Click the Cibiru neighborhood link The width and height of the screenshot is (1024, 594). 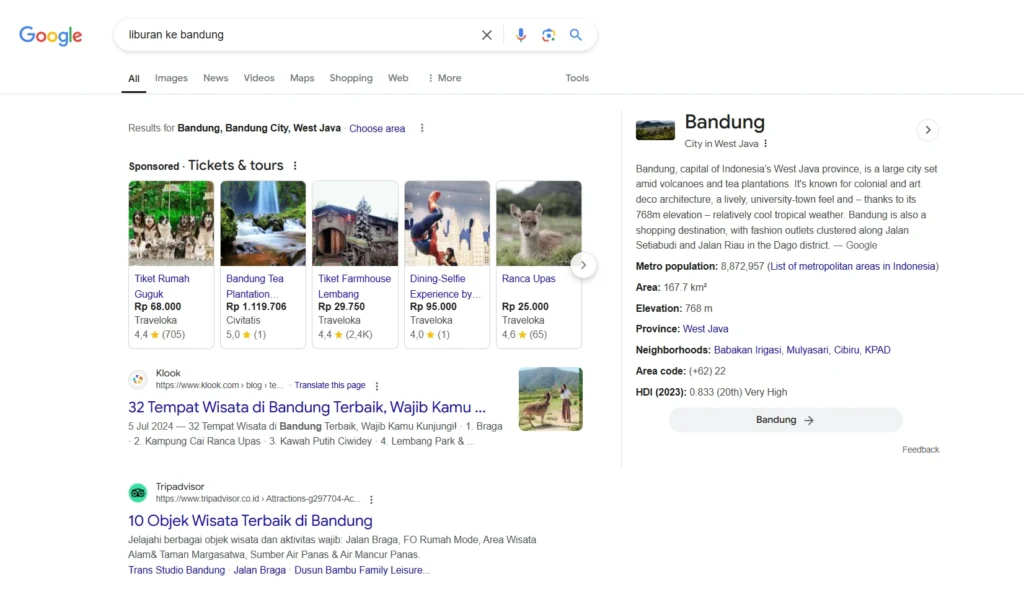click(x=846, y=350)
